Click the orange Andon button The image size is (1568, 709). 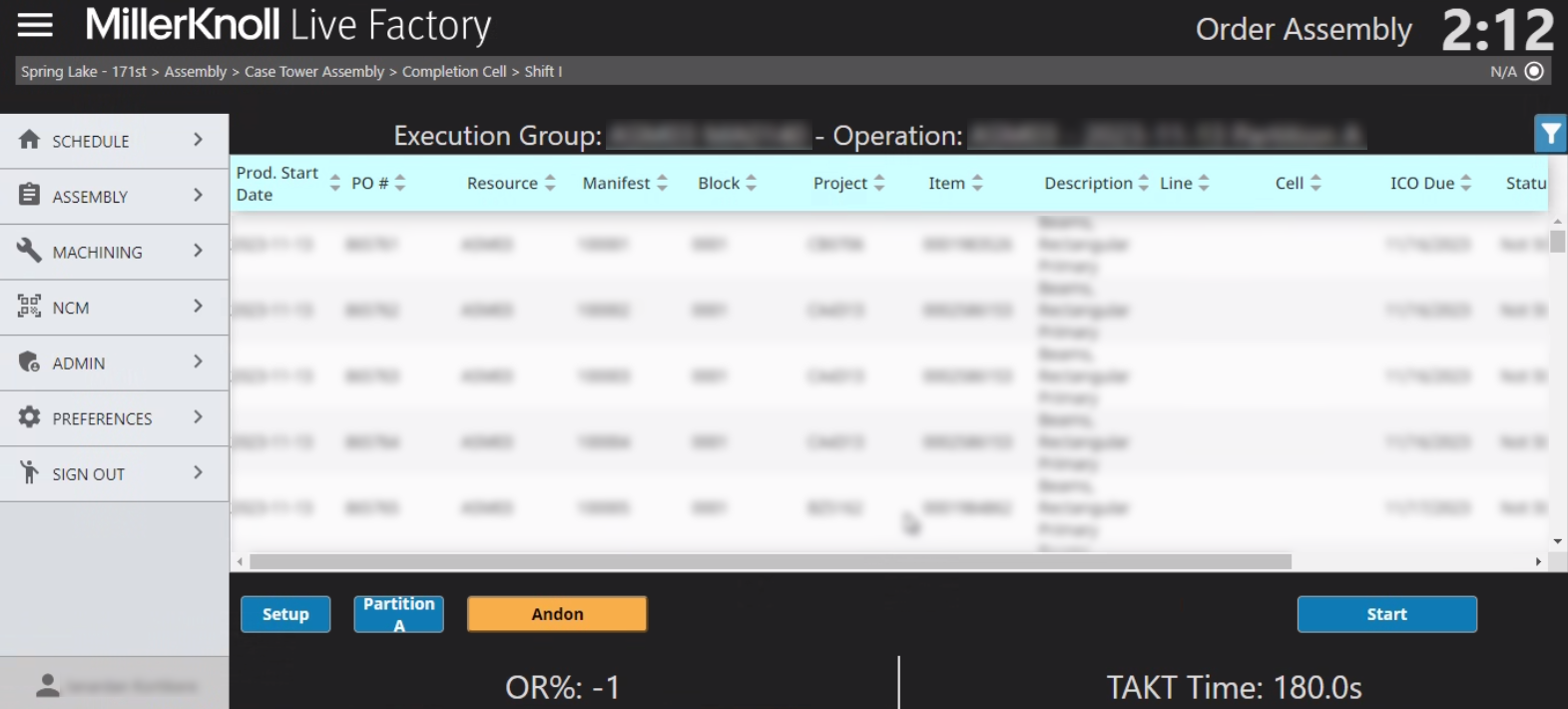click(557, 614)
